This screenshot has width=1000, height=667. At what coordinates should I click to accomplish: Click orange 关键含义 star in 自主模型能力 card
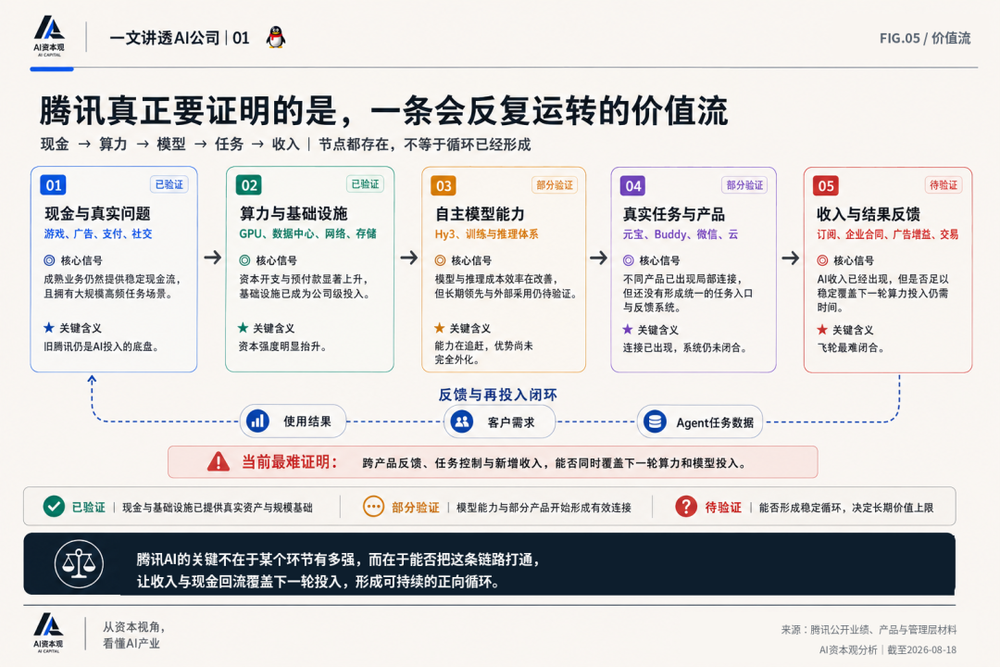point(439,328)
